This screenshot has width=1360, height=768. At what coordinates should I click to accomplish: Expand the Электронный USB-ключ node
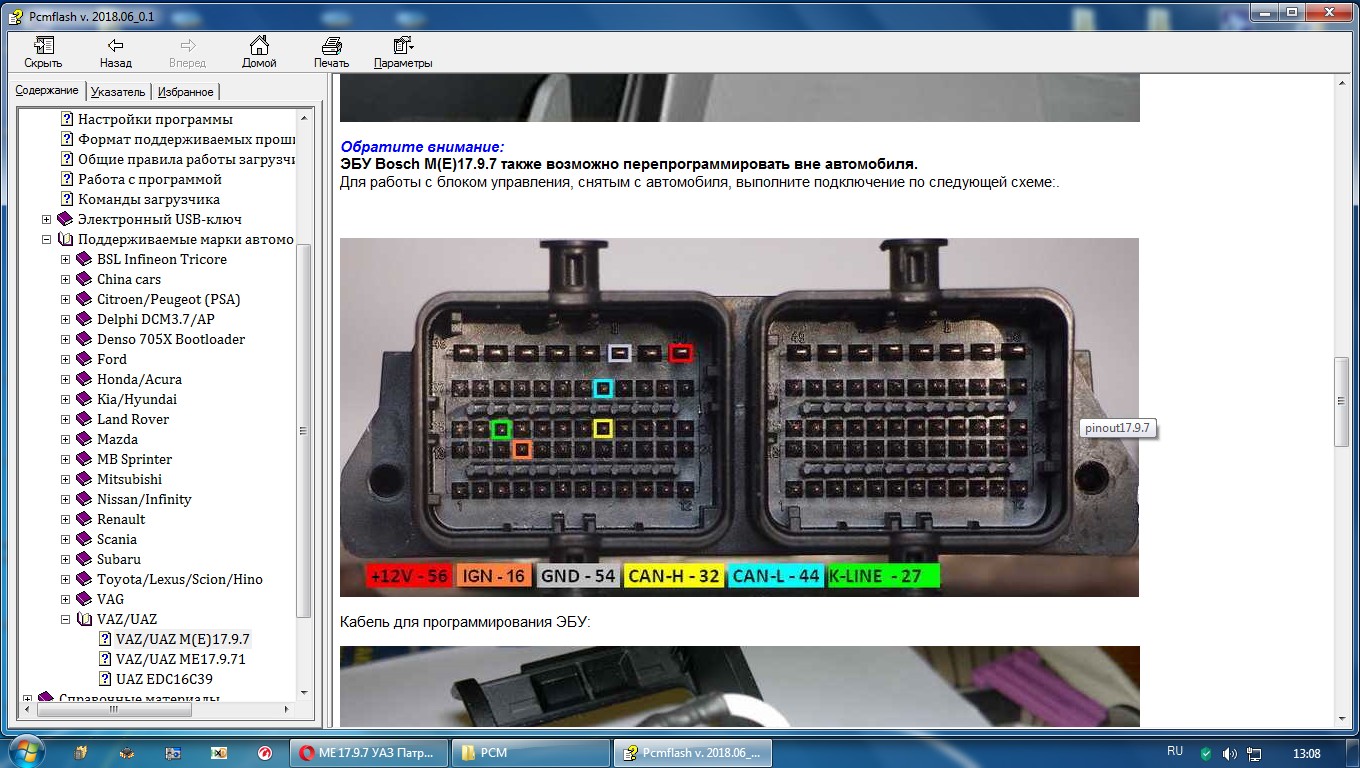(46, 219)
